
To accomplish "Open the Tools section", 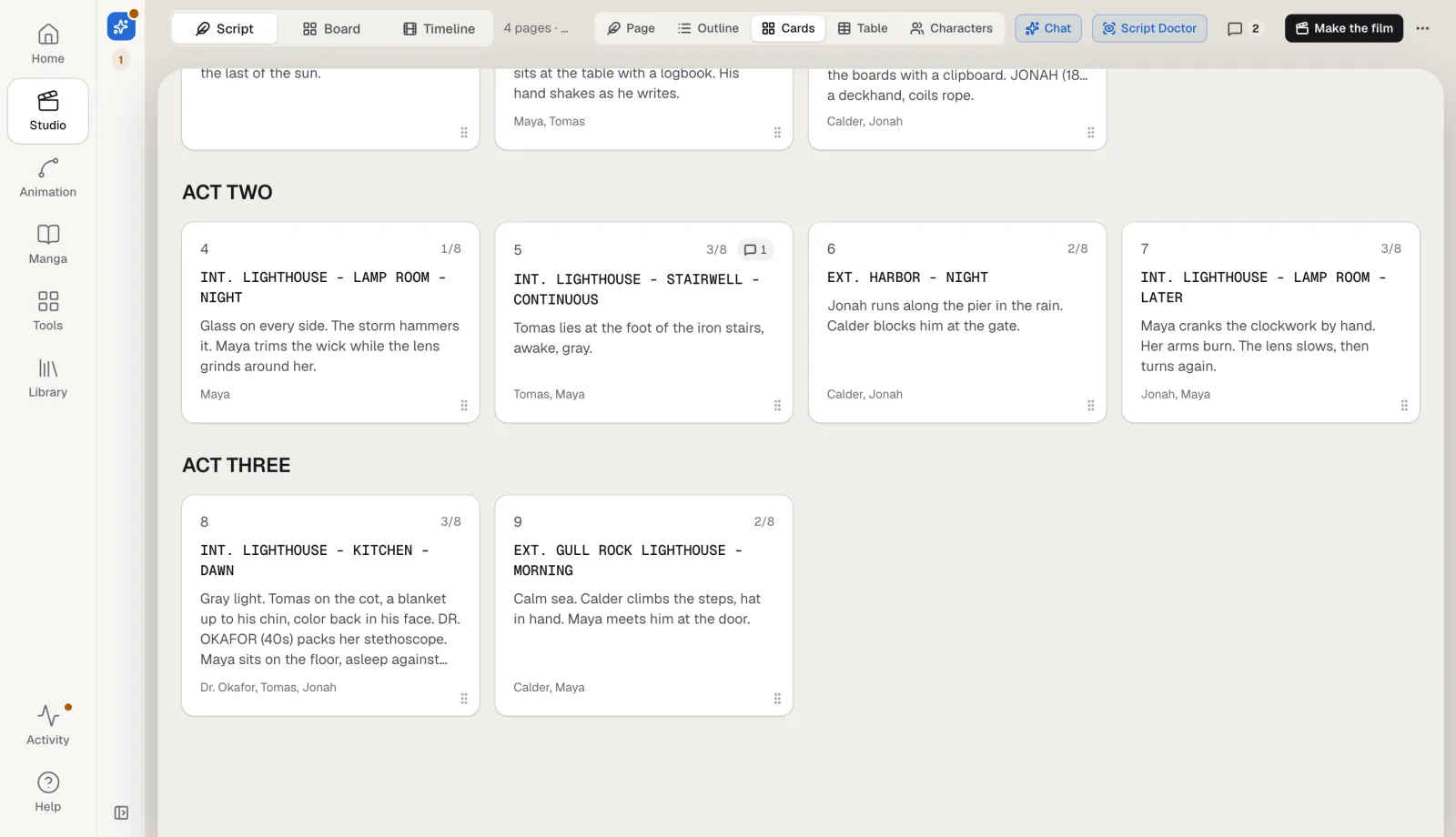I will [48, 311].
